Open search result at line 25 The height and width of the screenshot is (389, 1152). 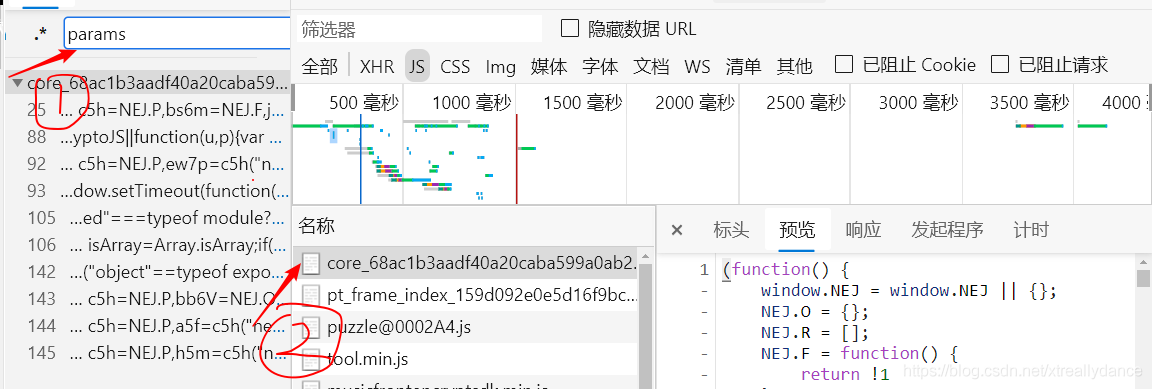pyautogui.click(x=147, y=110)
